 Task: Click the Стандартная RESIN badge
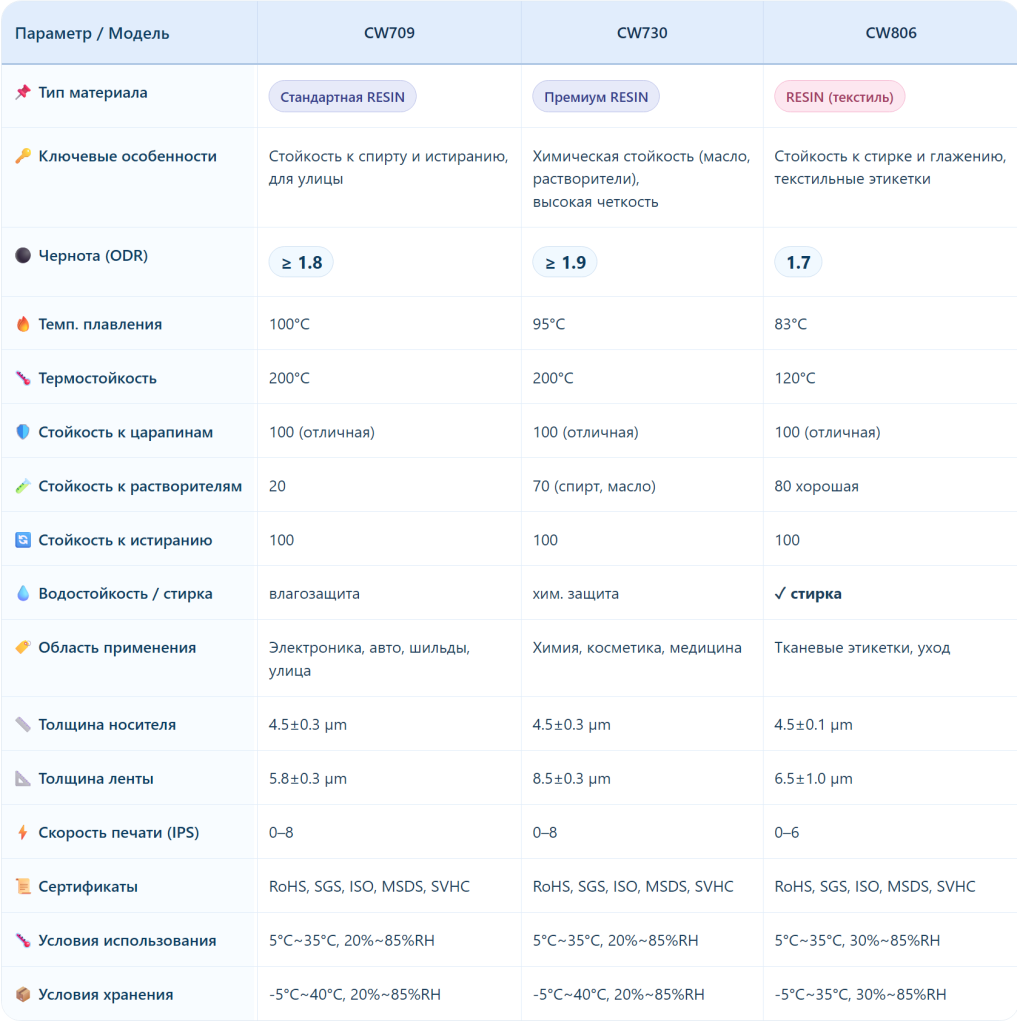[343, 97]
